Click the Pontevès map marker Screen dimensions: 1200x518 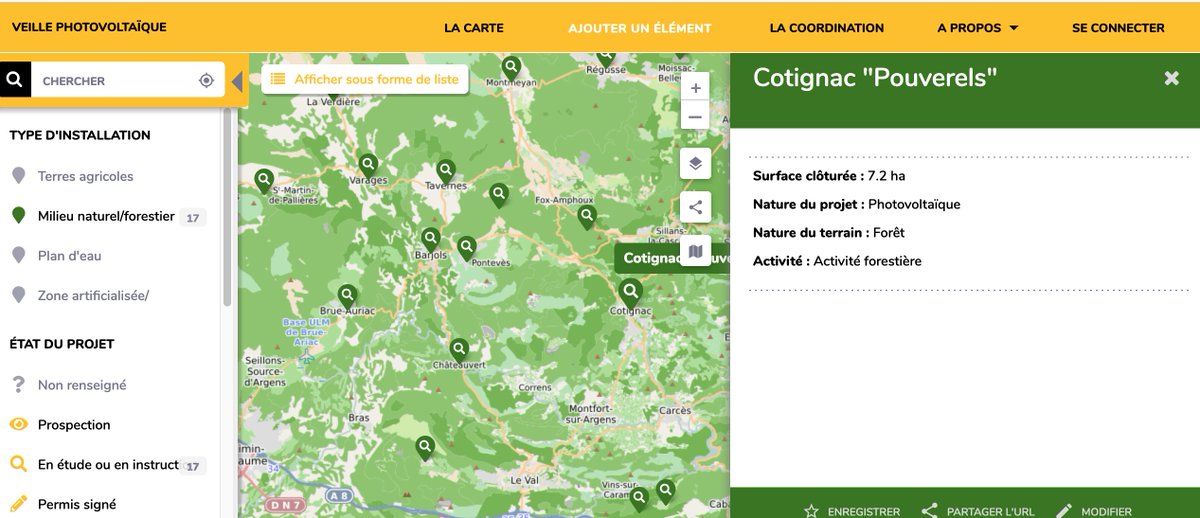[466, 248]
